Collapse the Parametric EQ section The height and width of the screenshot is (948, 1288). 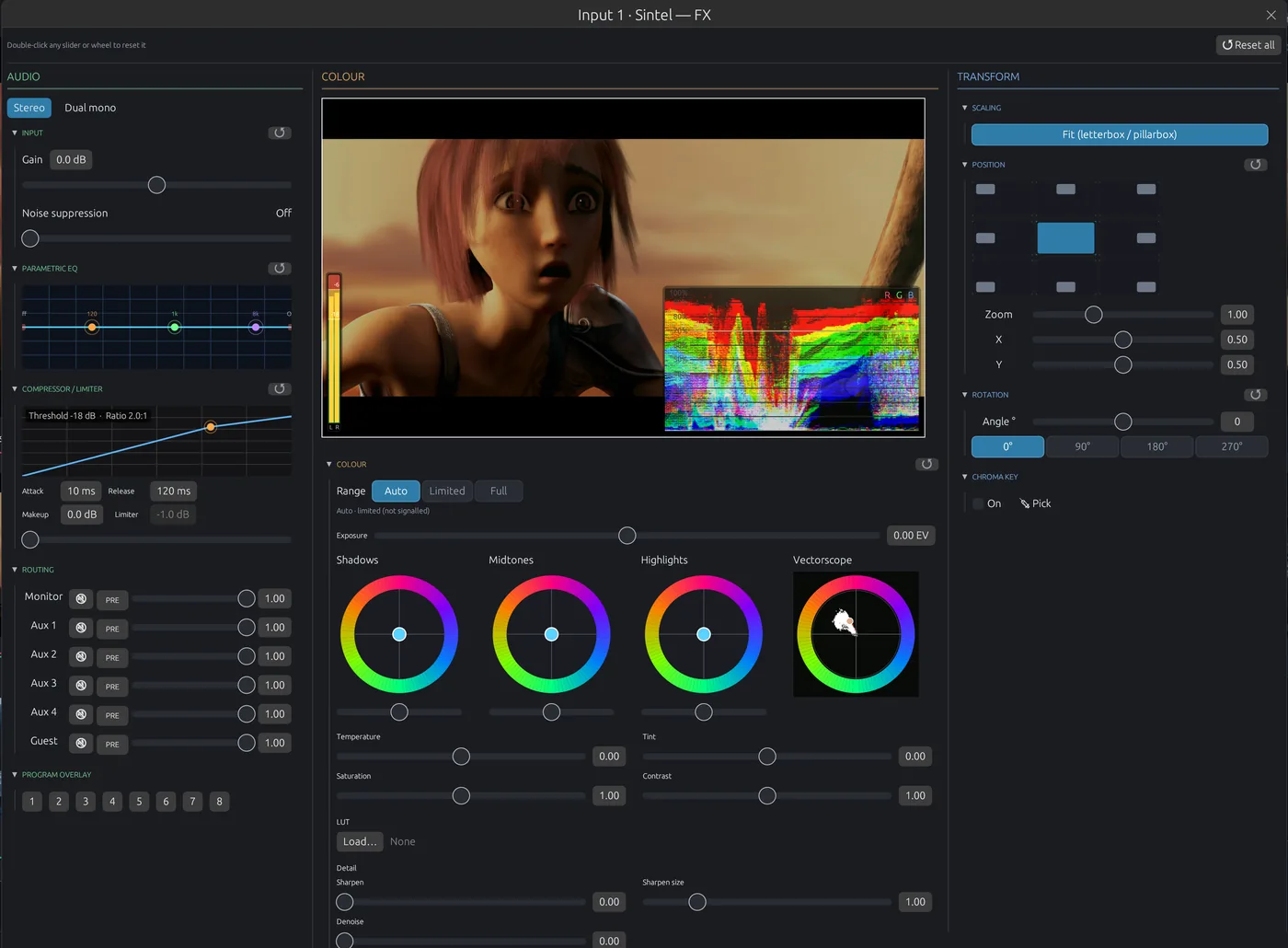[15, 269]
